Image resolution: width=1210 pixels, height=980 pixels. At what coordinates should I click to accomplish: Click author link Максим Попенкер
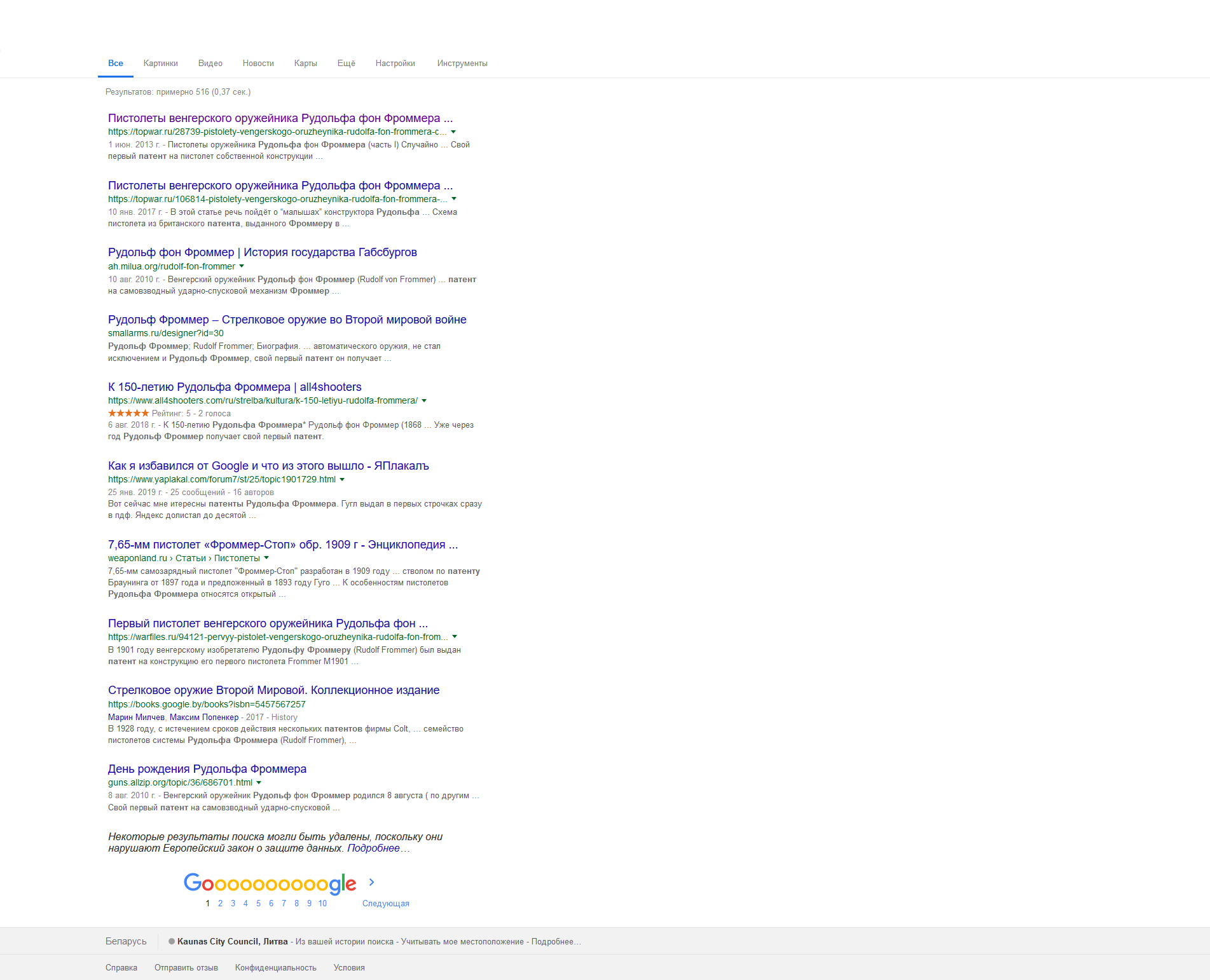pos(204,718)
